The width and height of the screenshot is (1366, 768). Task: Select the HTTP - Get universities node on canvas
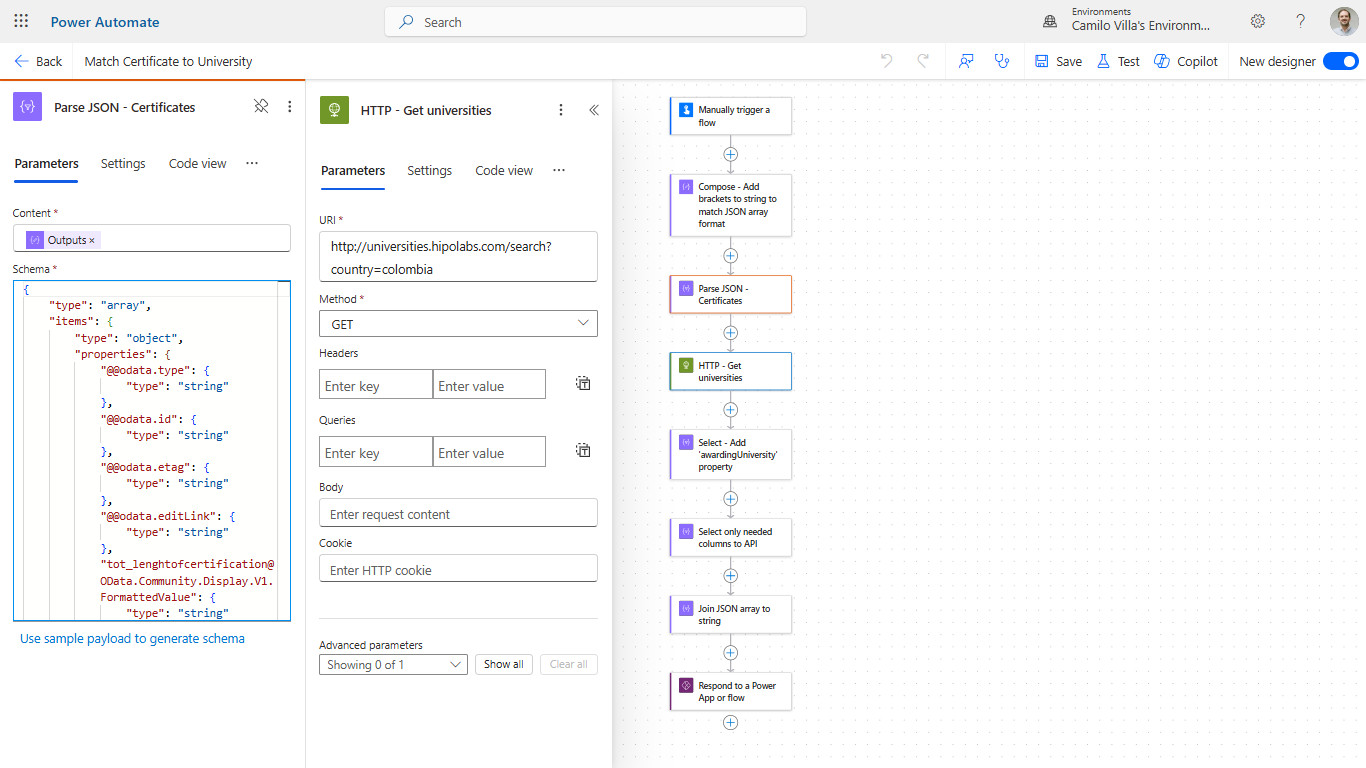point(730,371)
